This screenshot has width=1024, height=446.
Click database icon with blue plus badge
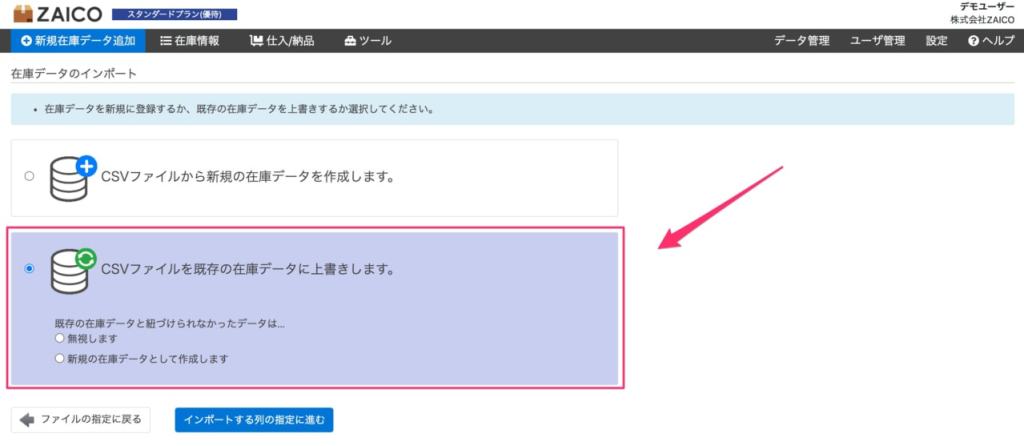click(x=73, y=178)
